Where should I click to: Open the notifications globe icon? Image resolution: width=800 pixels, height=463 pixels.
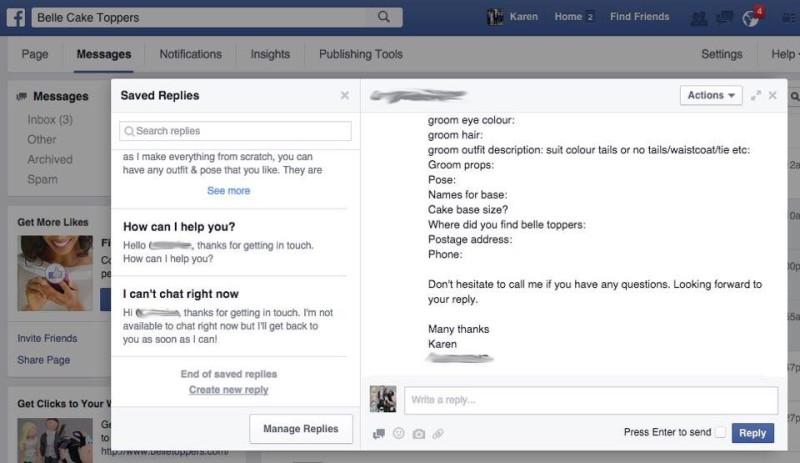click(x=751, y=18)
